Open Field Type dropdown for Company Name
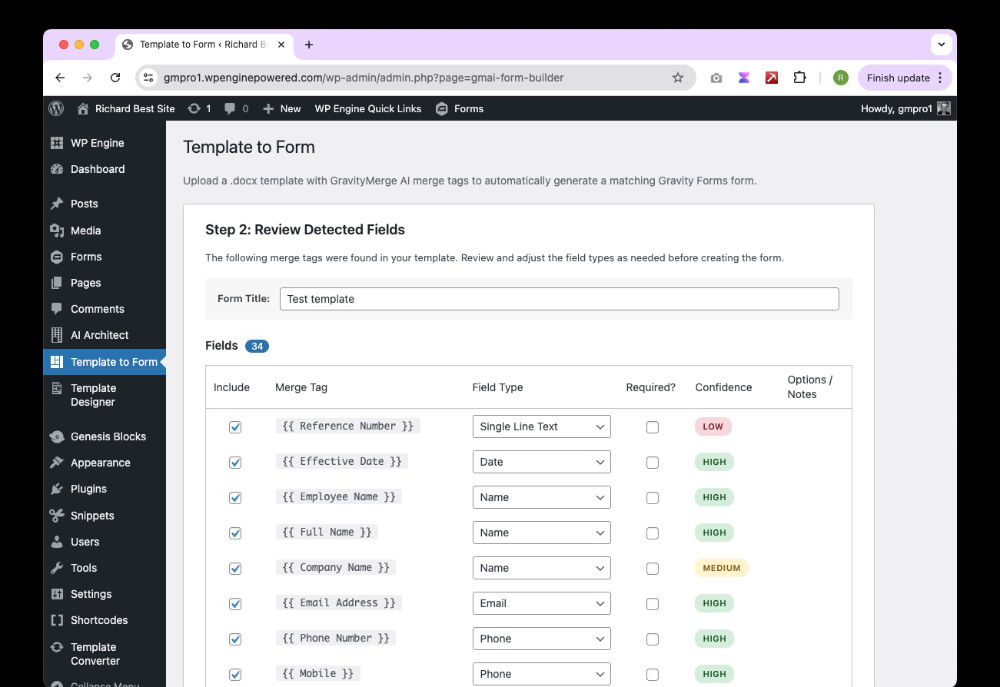Viewport: 1000px width, 687px height. (541, 567)
